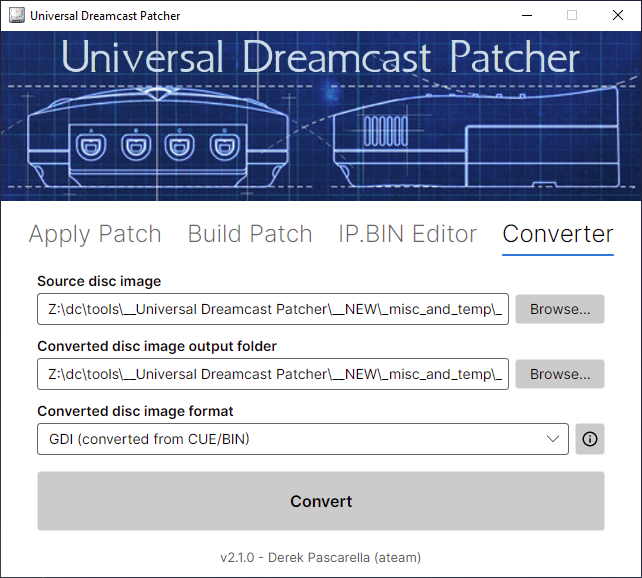Image resolution: width=642 pixels, height=578 pixels.
Task: Expand the converted disc image format dropdown
Action: [x=303, y=439]
